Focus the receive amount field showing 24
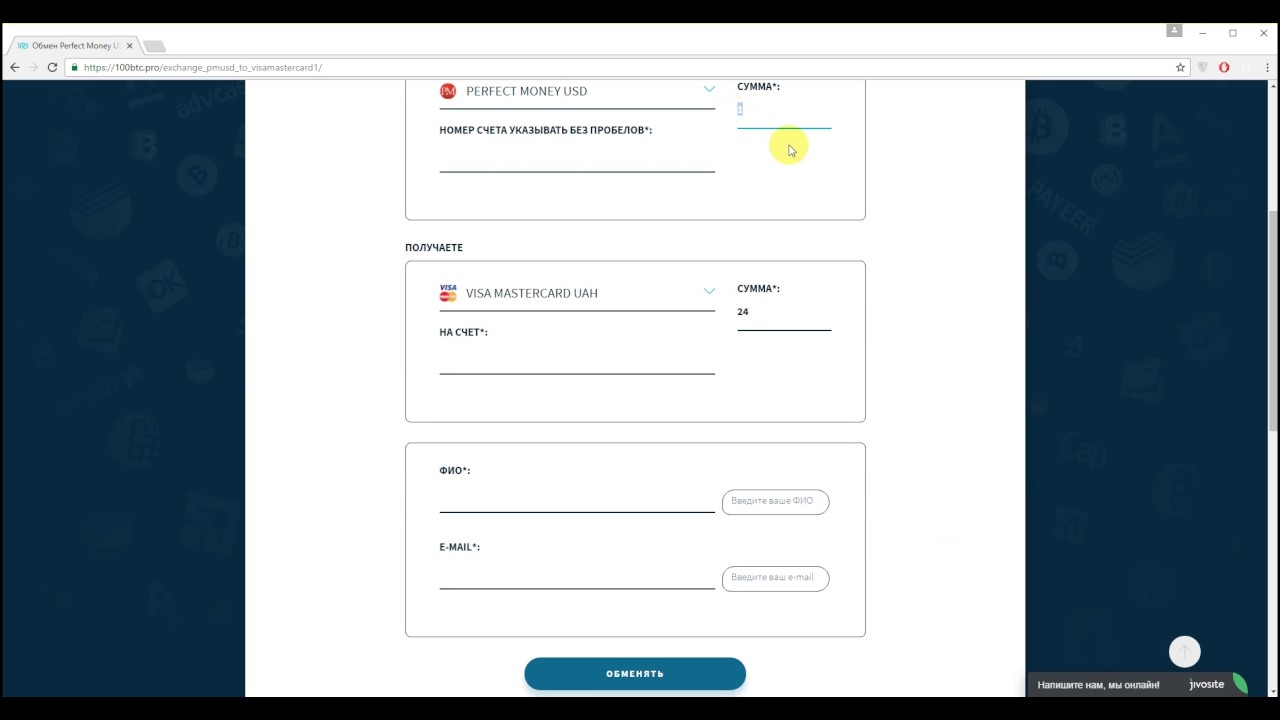The image size is (1280, 720). [x=784, y=313]
